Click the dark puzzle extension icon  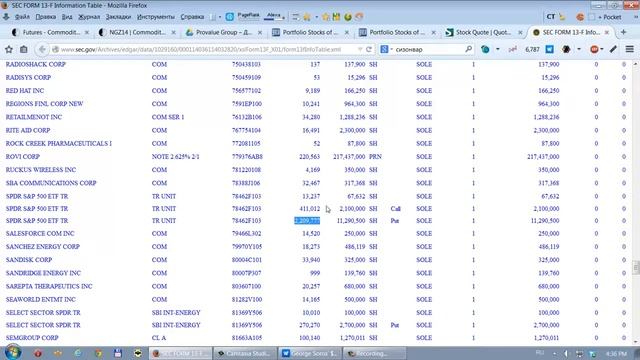[566, 49]
